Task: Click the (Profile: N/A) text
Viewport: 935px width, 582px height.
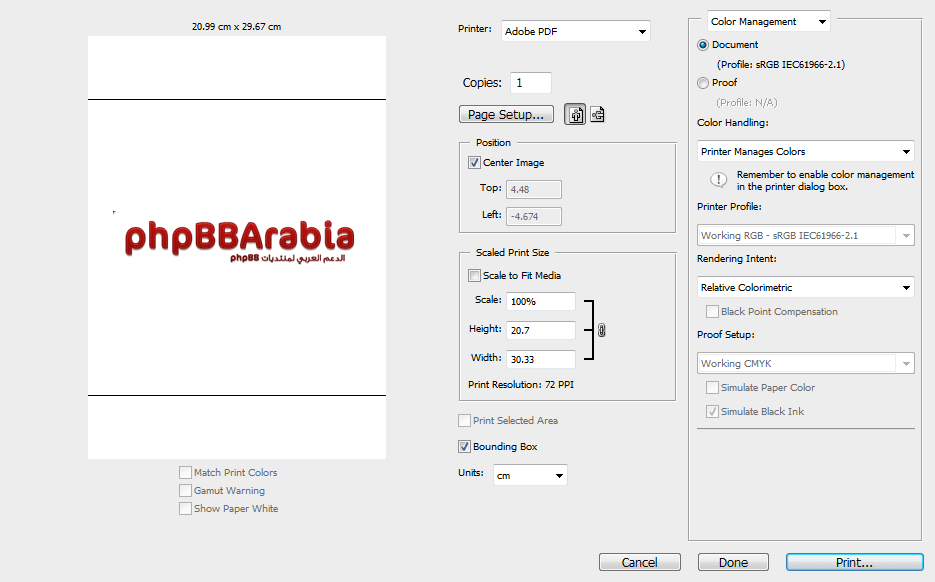Action: (747, 103)
